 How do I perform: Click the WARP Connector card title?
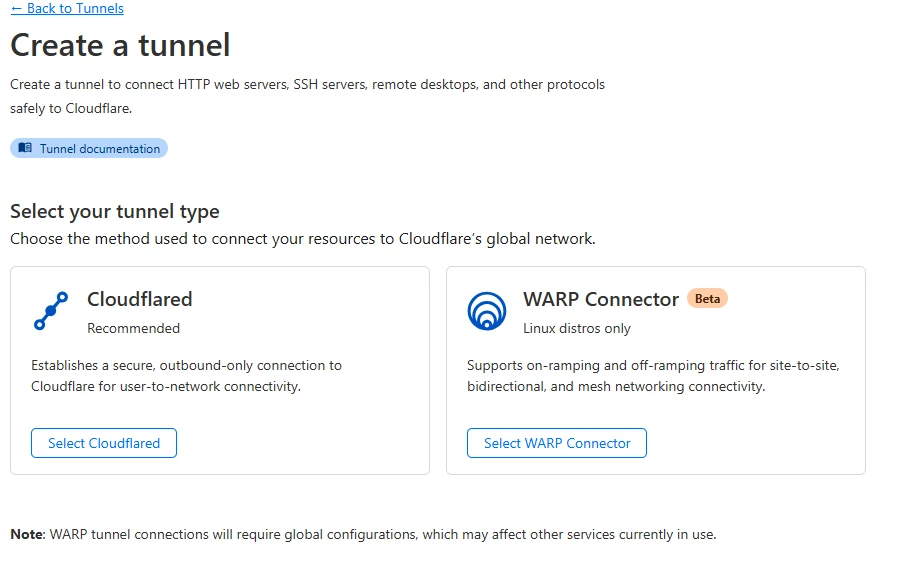[601, 299]
